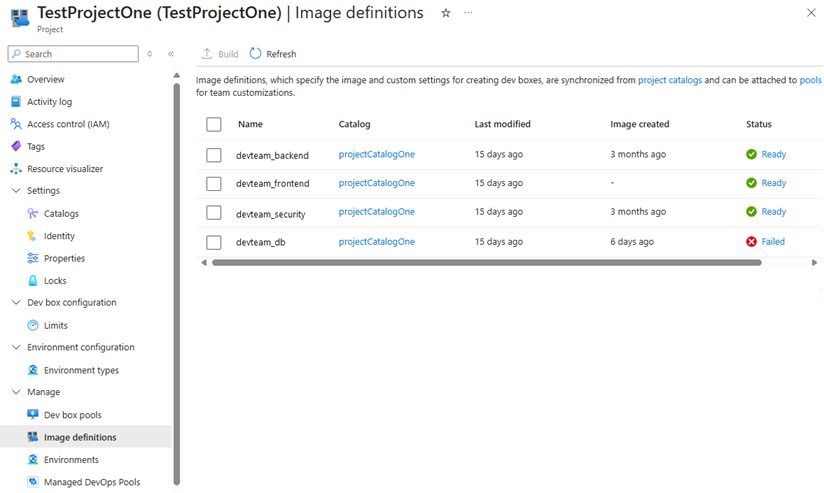Screen dimensions: 824x493
Task: Collapse the Settings section chevron
Action: coord(15,191)
